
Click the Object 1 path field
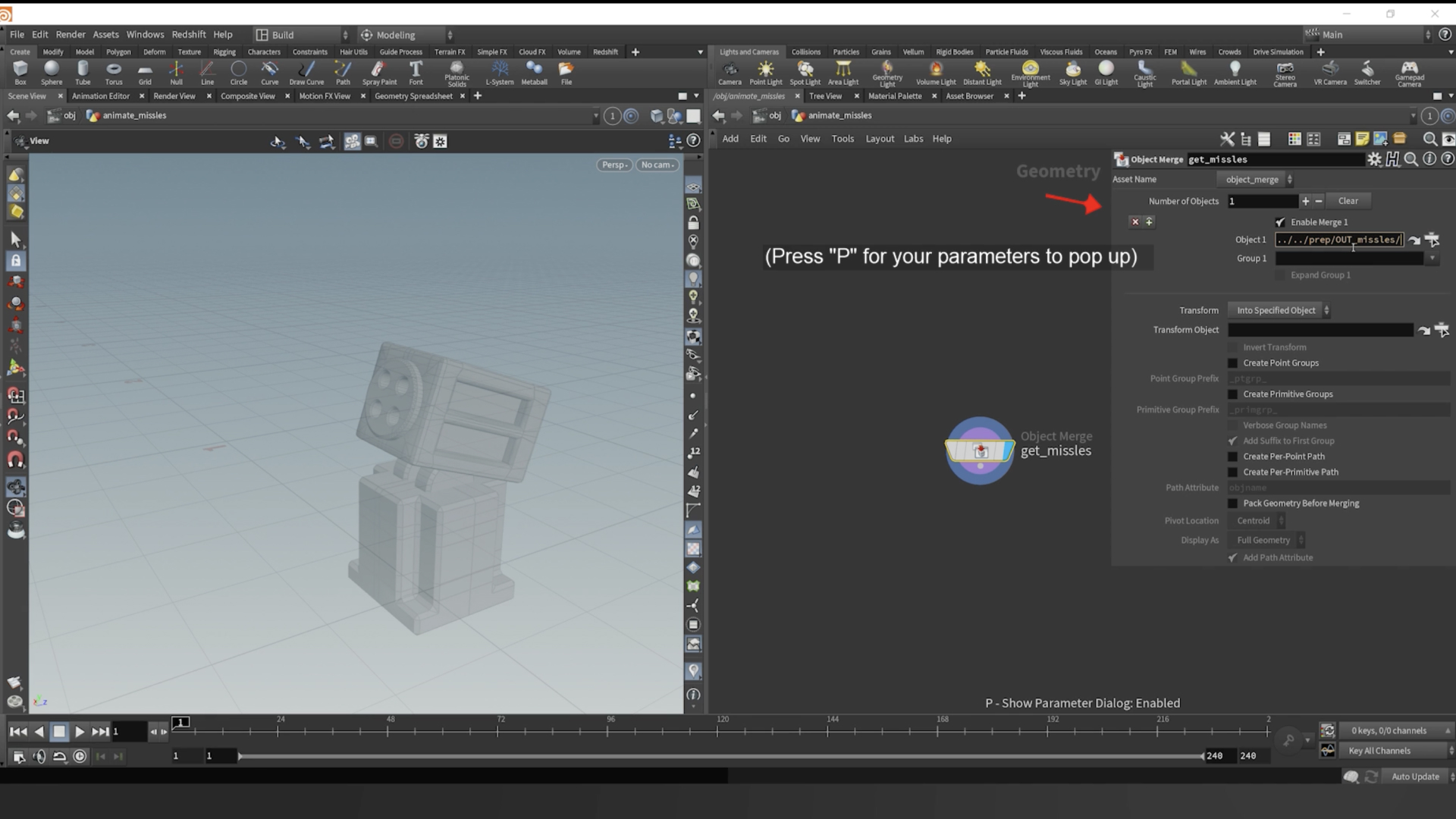point(1339,240)
